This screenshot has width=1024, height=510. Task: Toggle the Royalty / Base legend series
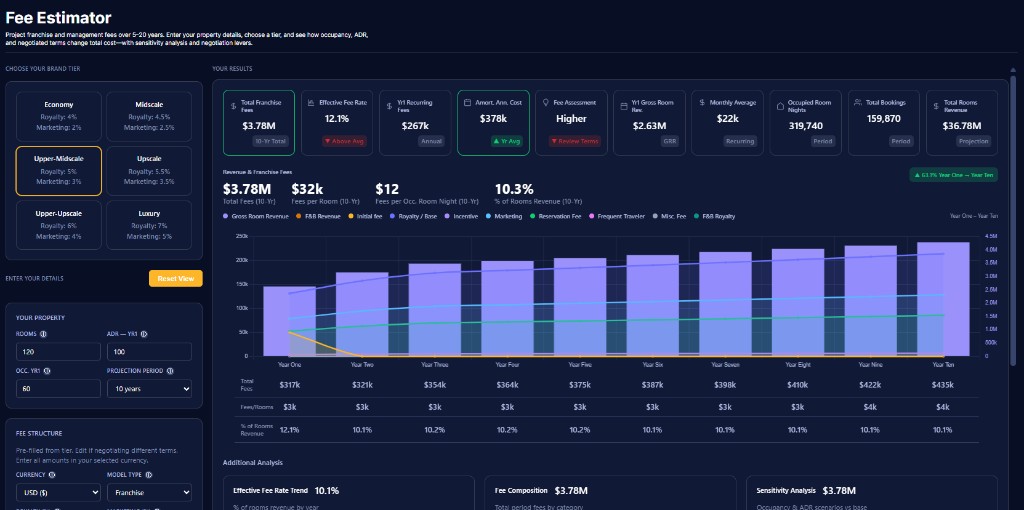coord(413,216)
